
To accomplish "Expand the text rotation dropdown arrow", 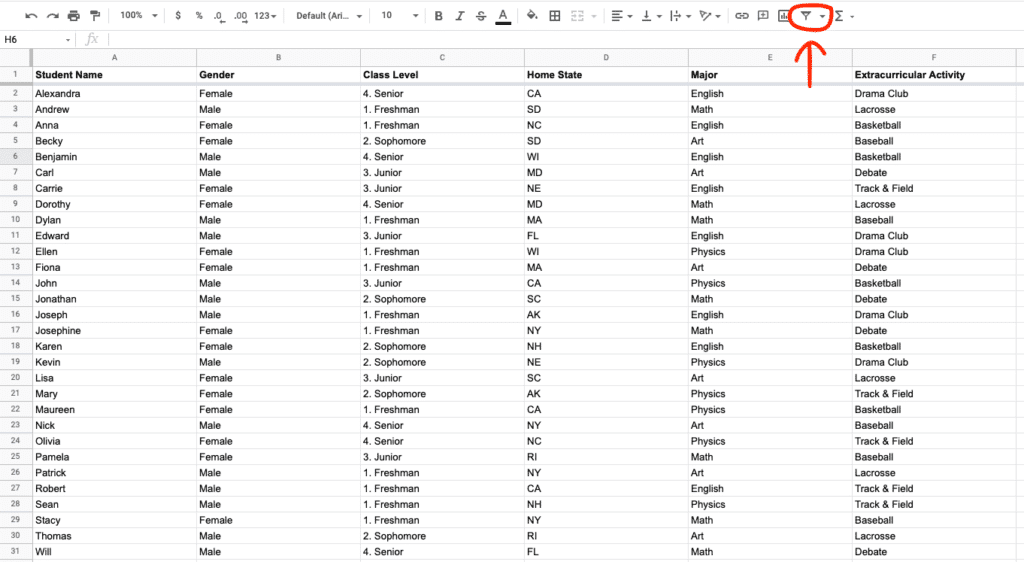I will point(718,16).
